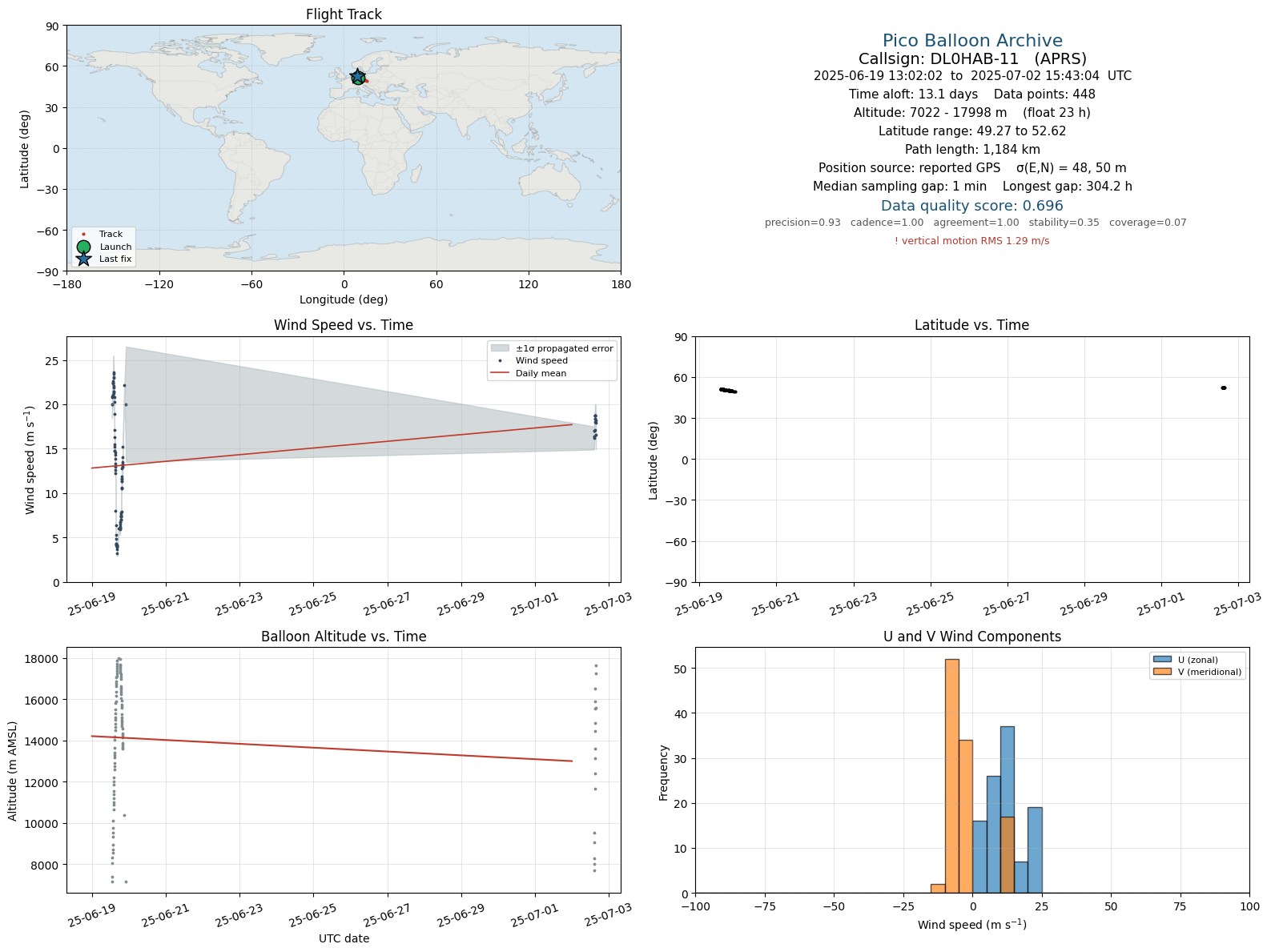Click the red daily mean line in wind plot
The height and width of the screenshot is (952, 1271).
332,446
